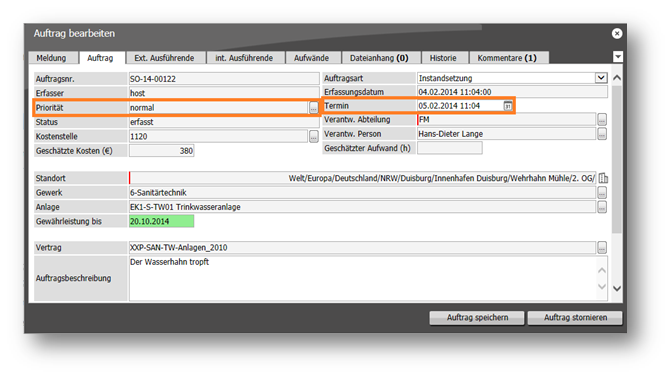Click the description box scroll up arrow
The height and width of the screenshot is (377, 670).
[602, 270]
